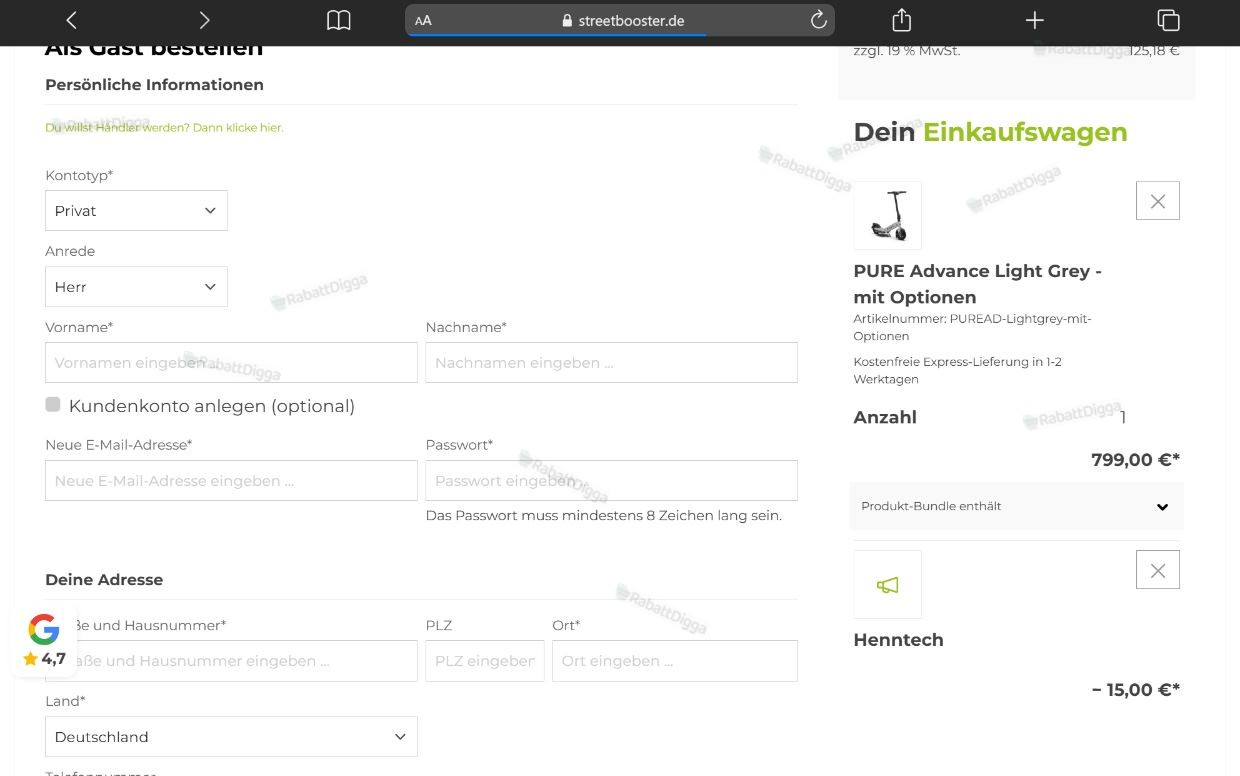Click the 125,18 € tax amount
Screen dimensions: 1240x776
coord(1154,51)
